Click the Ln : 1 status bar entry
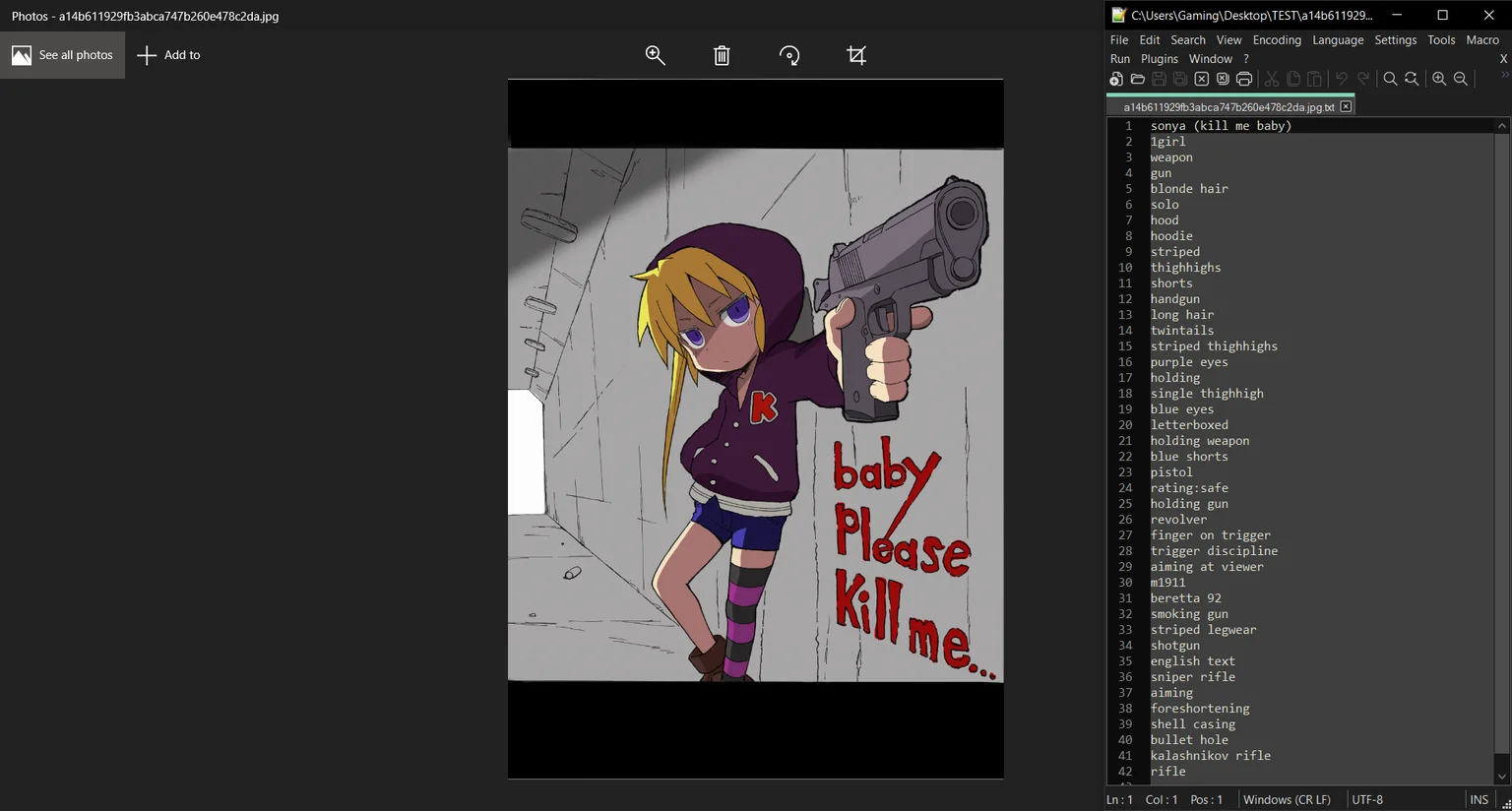This screenshot has width=1512, height=811. coord(1119,799)
